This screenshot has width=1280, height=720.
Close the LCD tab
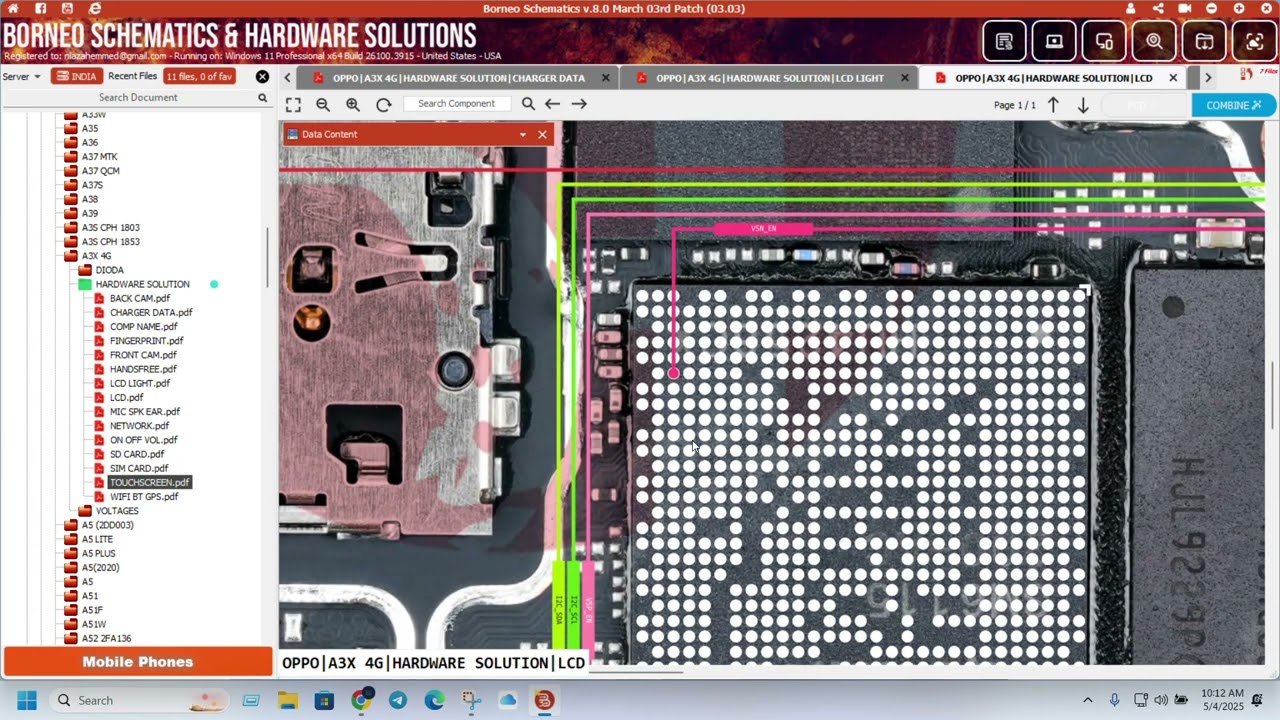point(1172,78)
